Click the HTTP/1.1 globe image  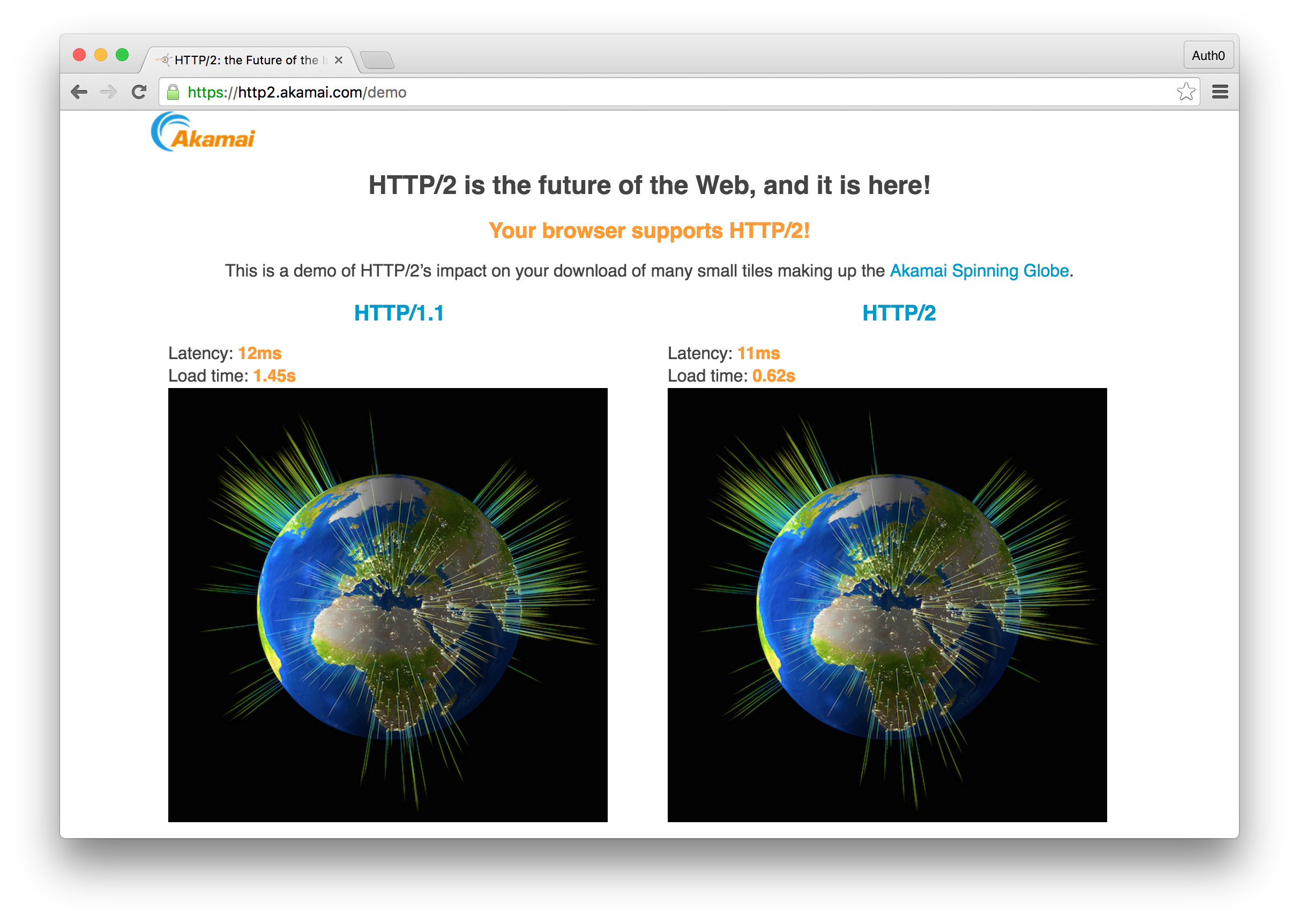click(388, 604)
